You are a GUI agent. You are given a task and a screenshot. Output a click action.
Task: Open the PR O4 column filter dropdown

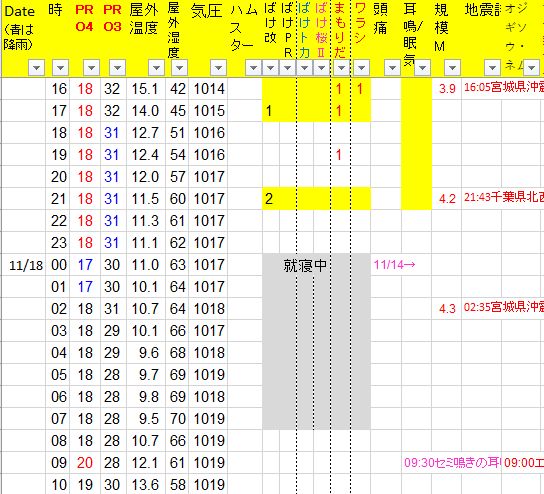click(91, 68)
